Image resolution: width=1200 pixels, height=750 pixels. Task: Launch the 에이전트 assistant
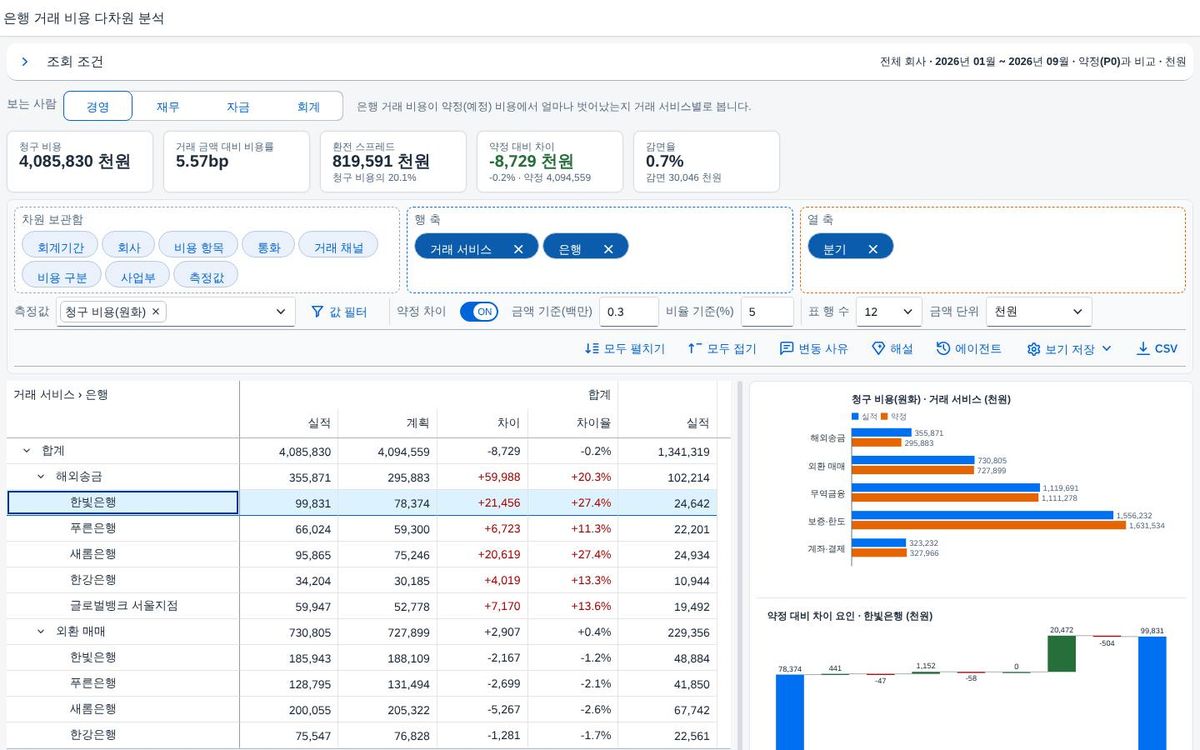(x=969, y=349)
